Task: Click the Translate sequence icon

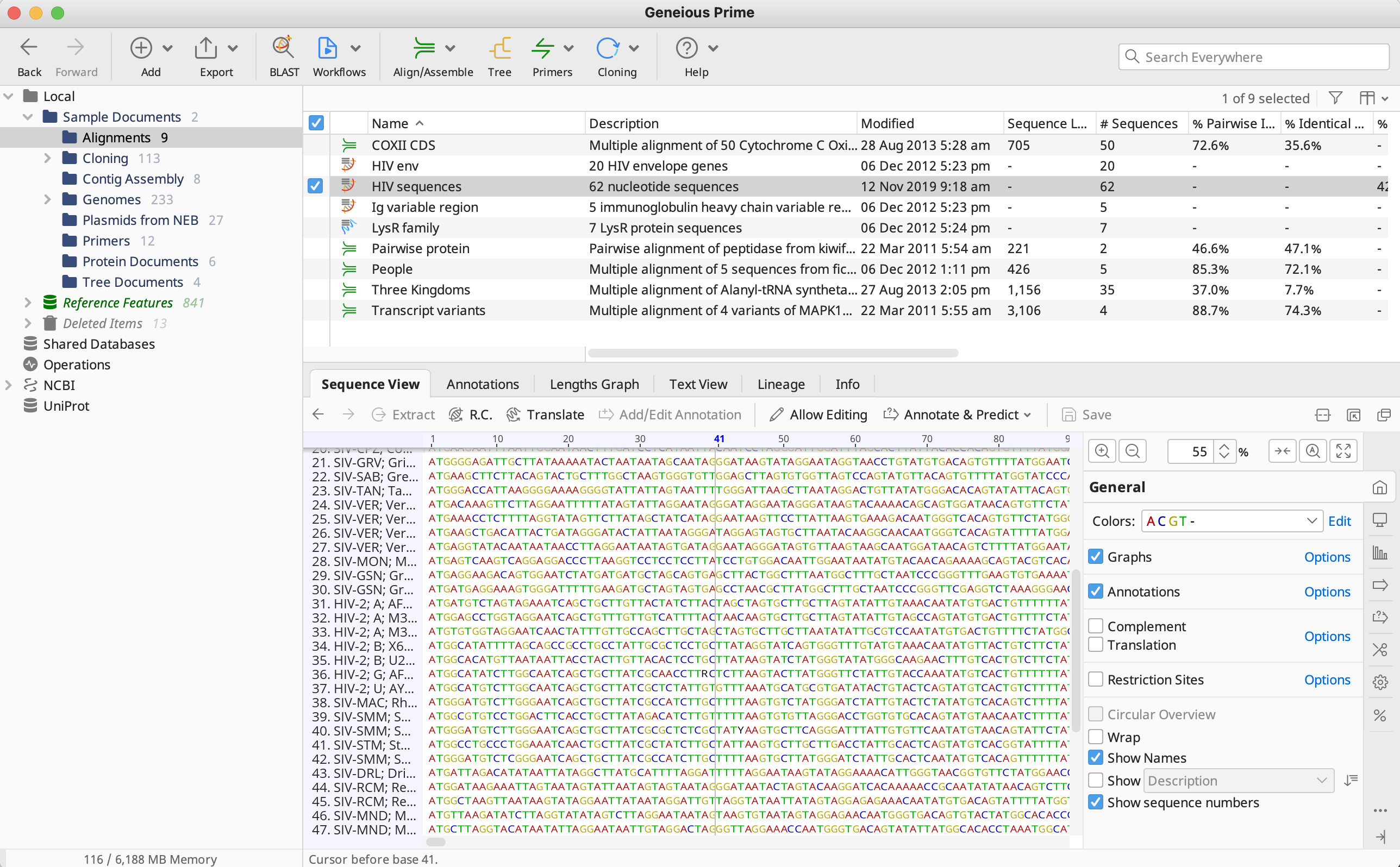Action: click(513, 414)
